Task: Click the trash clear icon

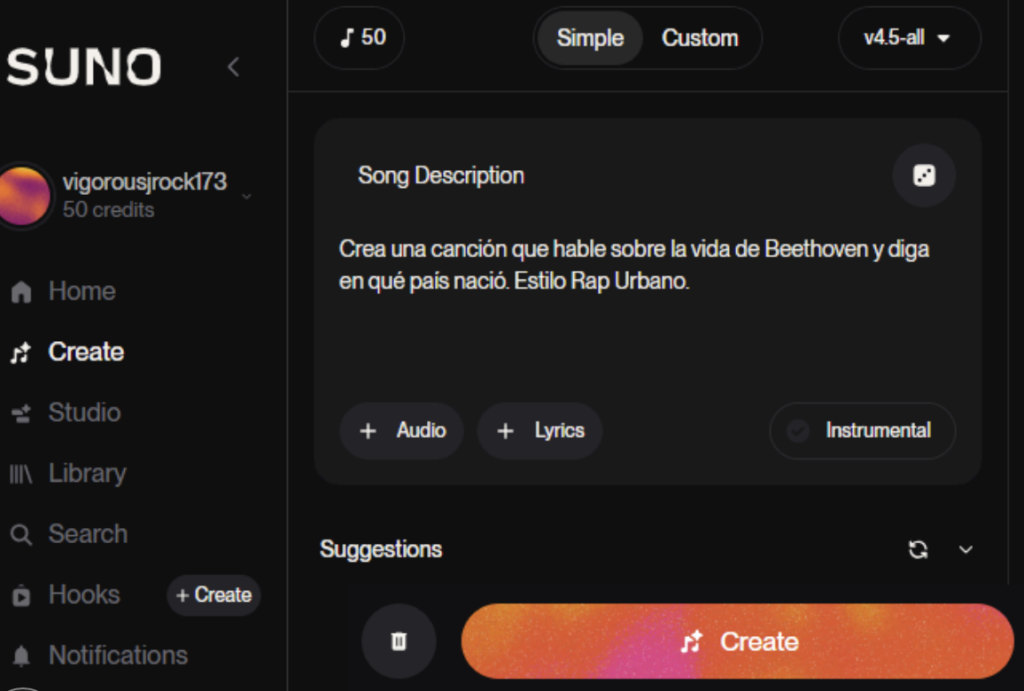Action: (x=398, y=641)
